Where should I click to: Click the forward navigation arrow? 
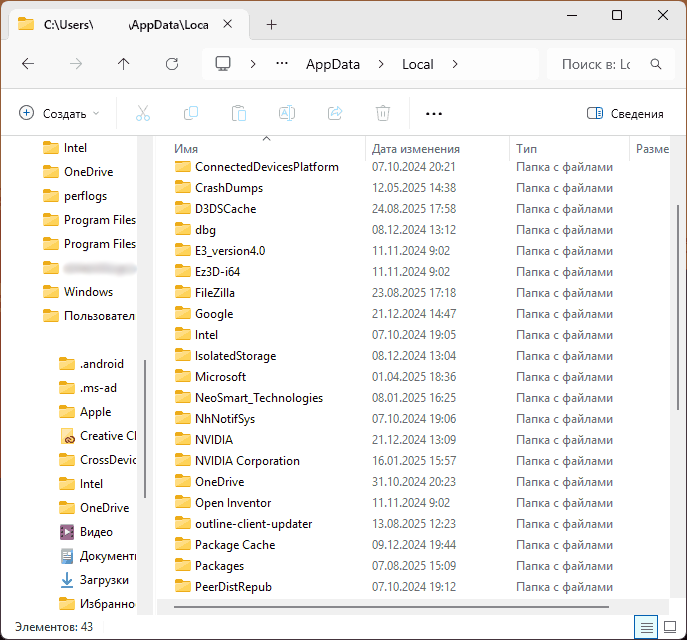(76, 64)
